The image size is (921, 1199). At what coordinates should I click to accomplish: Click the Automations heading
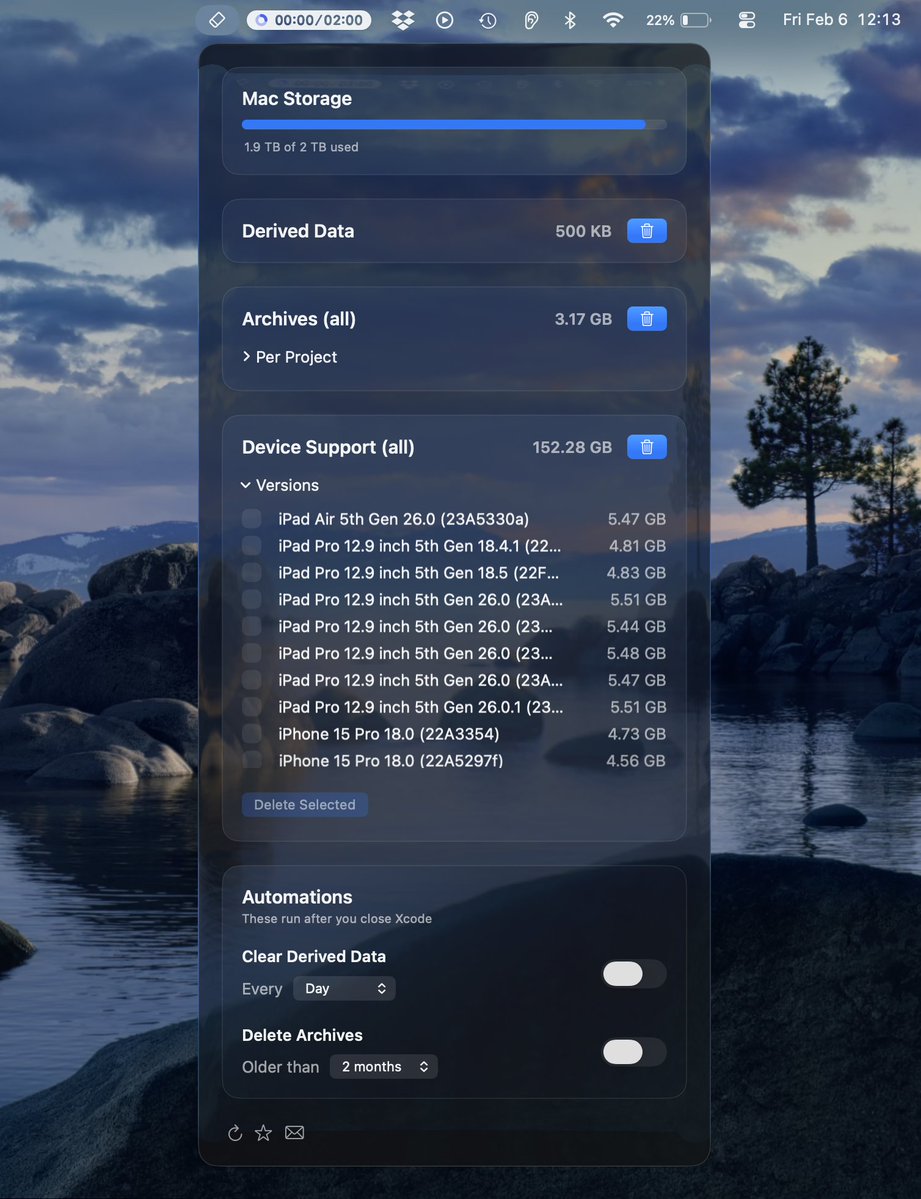click(297, 897)
